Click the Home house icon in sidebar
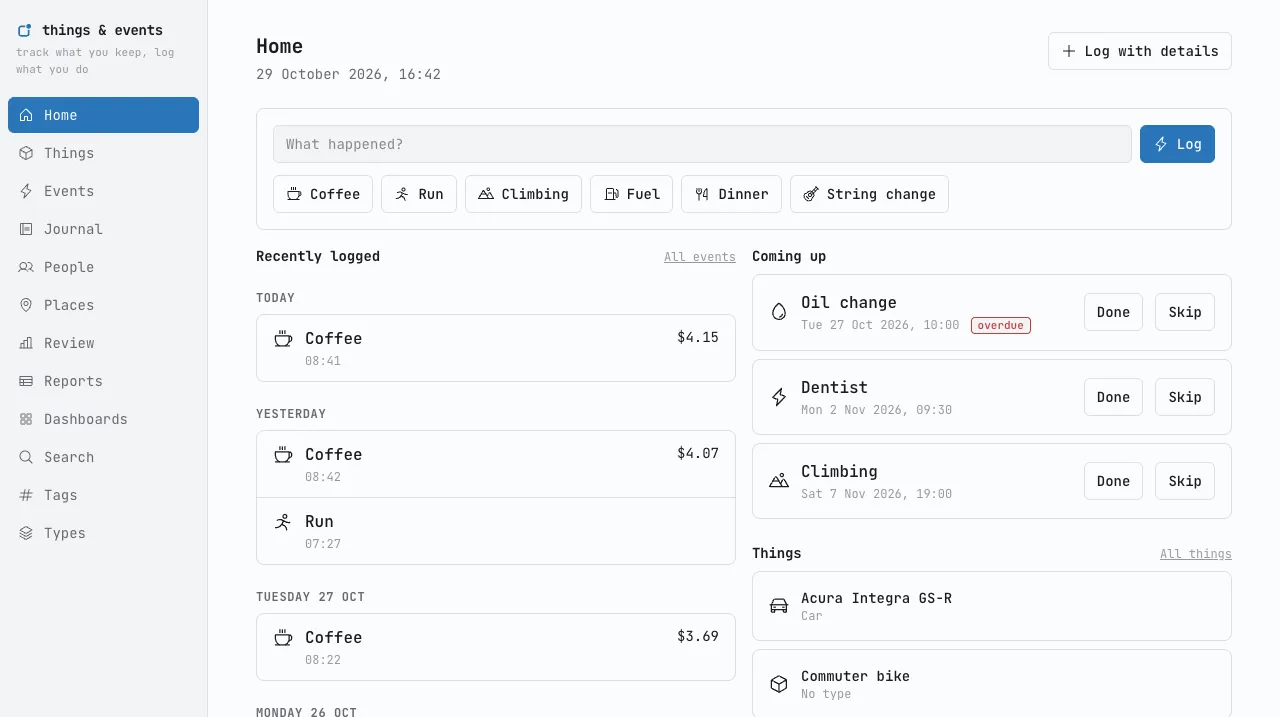This screenshot has width=1280, height=717. pyautogui.click(x=26, y=115)
